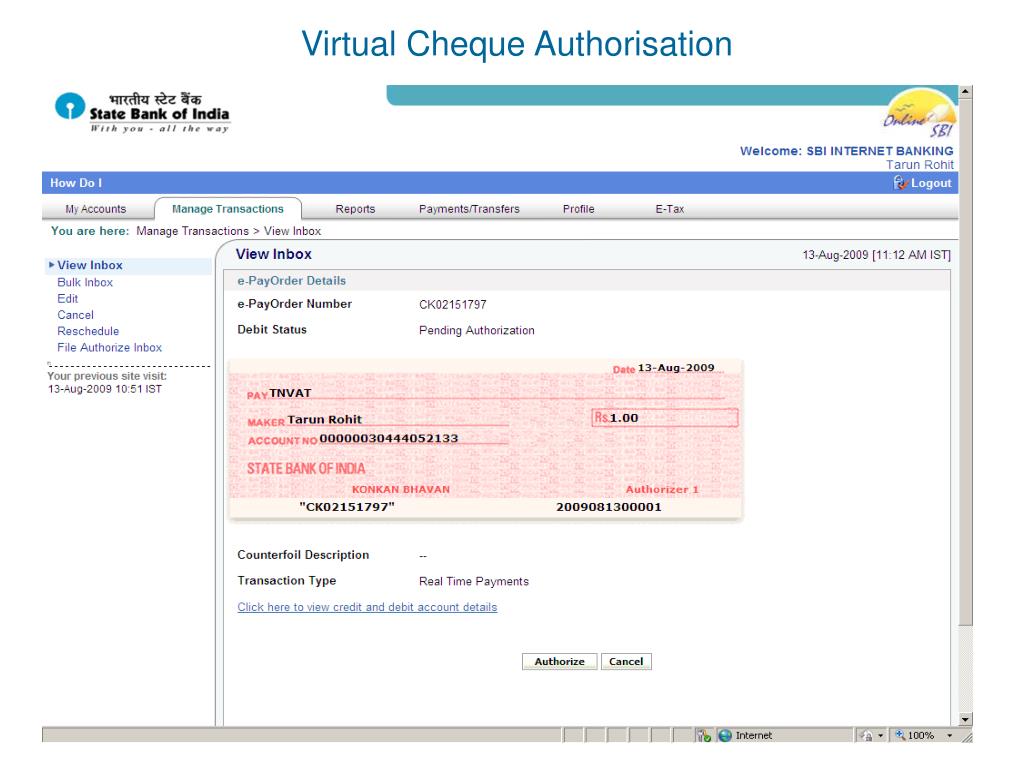Click the Internet zone globe icon

pyautogui.click(x=725, y=735)
